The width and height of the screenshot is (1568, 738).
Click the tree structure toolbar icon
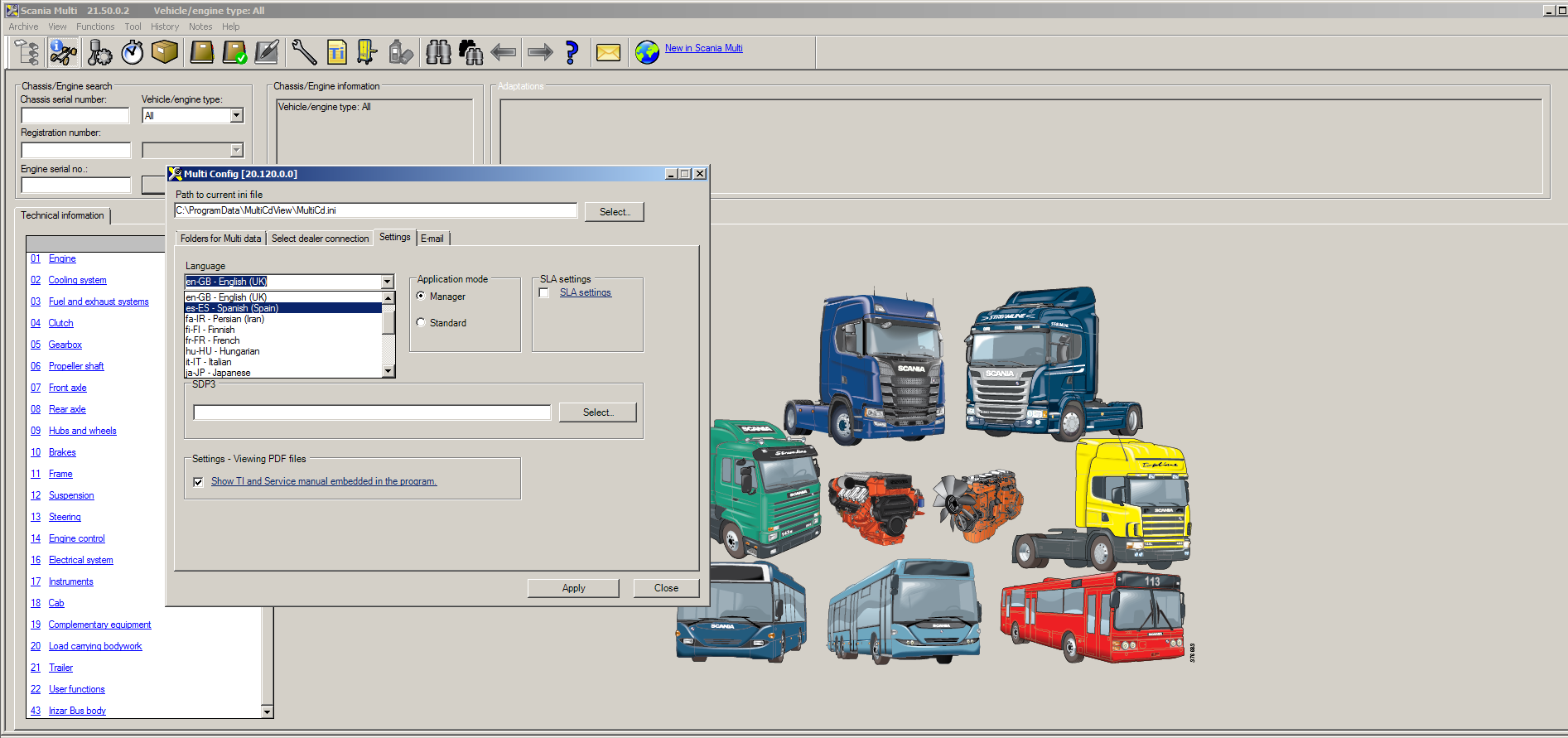tap(27, 52)
